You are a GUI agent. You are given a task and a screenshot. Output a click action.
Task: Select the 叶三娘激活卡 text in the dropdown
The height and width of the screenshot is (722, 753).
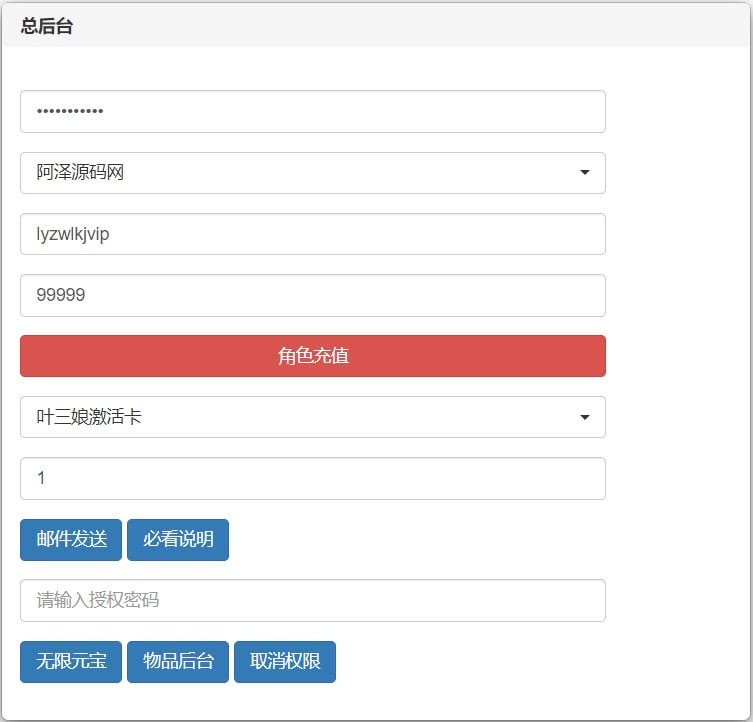pos(89,417)
